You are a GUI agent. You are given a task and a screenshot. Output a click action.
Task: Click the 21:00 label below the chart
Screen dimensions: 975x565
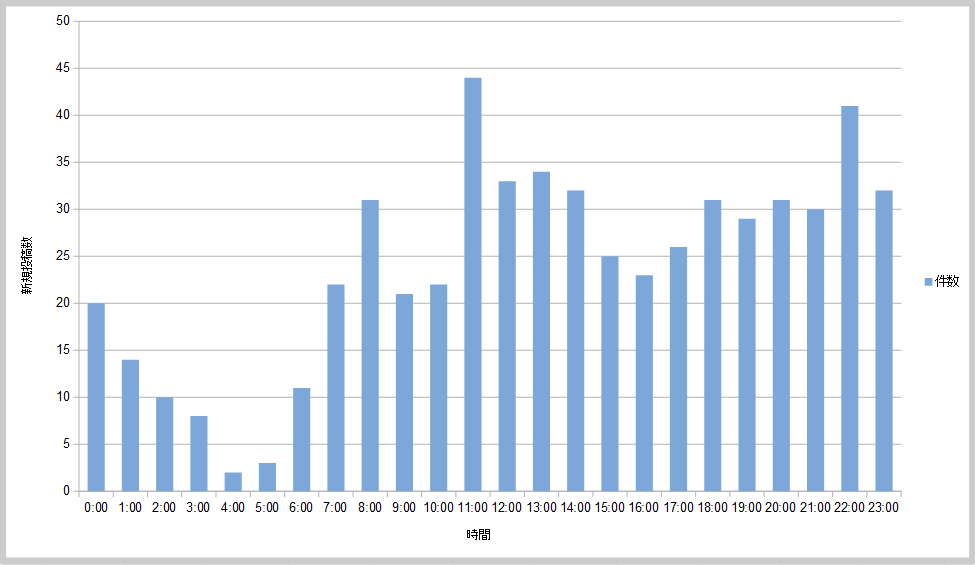(x=815, y=508)
